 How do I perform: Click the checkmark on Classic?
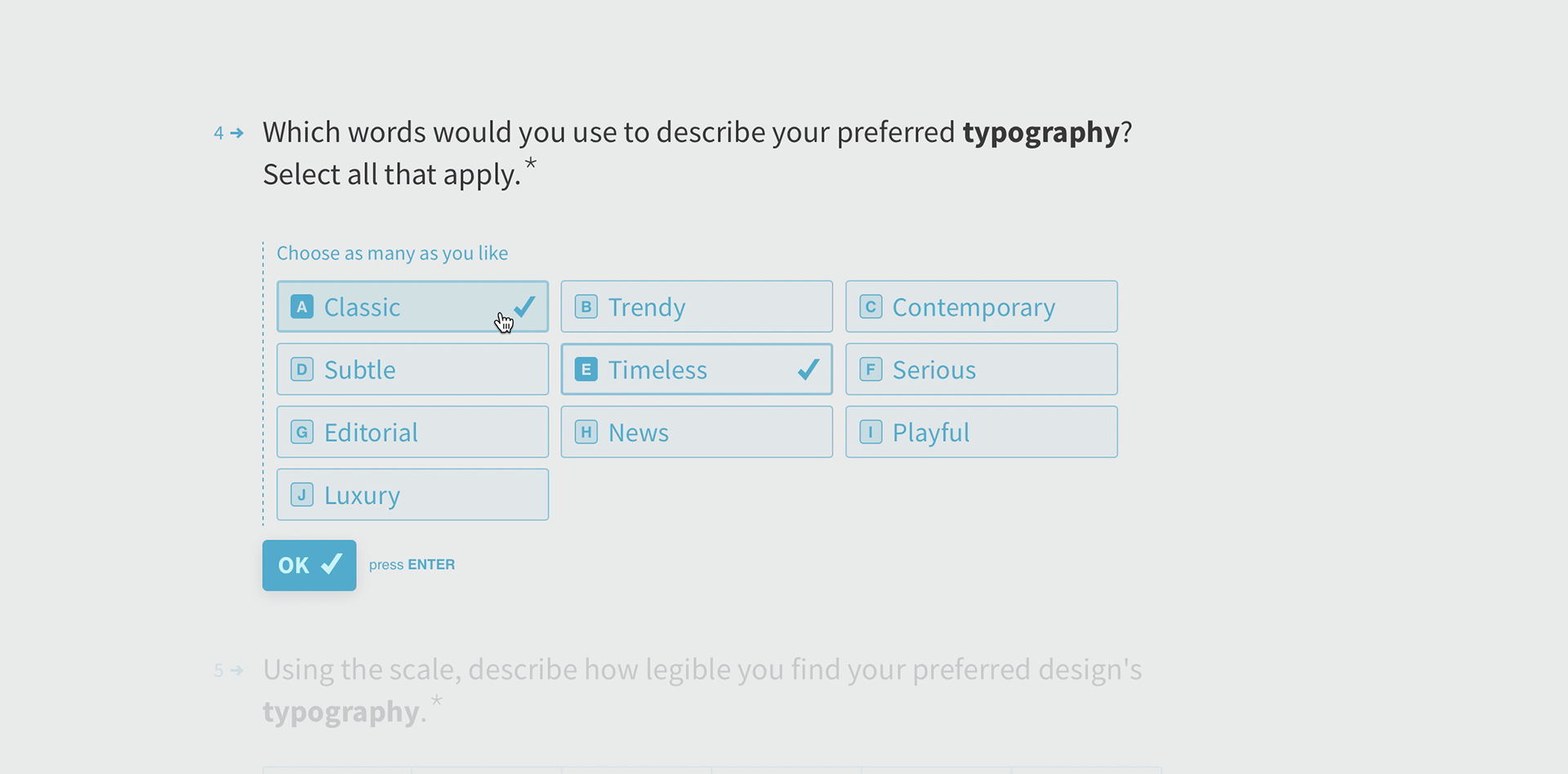coord(525,306)
